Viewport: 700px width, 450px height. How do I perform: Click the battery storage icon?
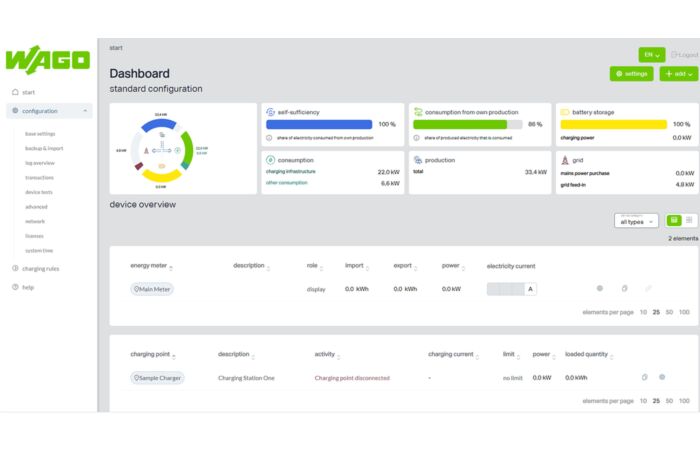tap(564, 112)
